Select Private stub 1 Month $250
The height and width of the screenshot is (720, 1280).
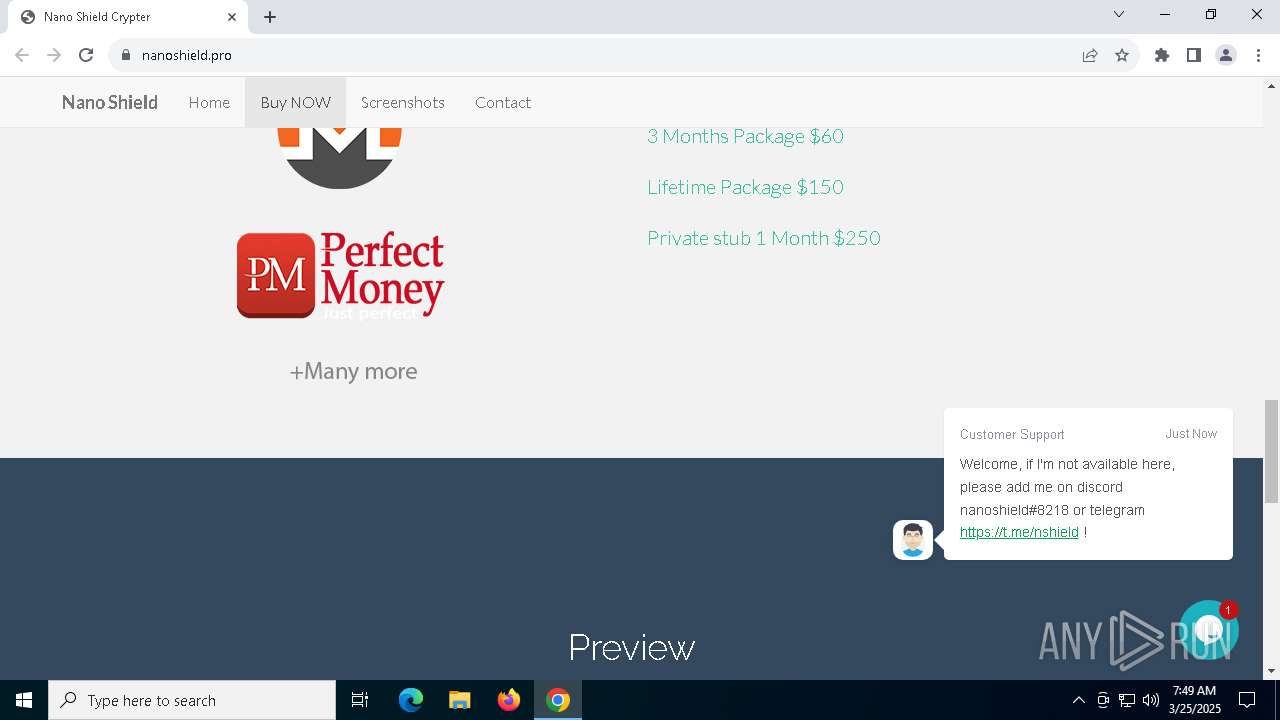click(x=764, y=238)
